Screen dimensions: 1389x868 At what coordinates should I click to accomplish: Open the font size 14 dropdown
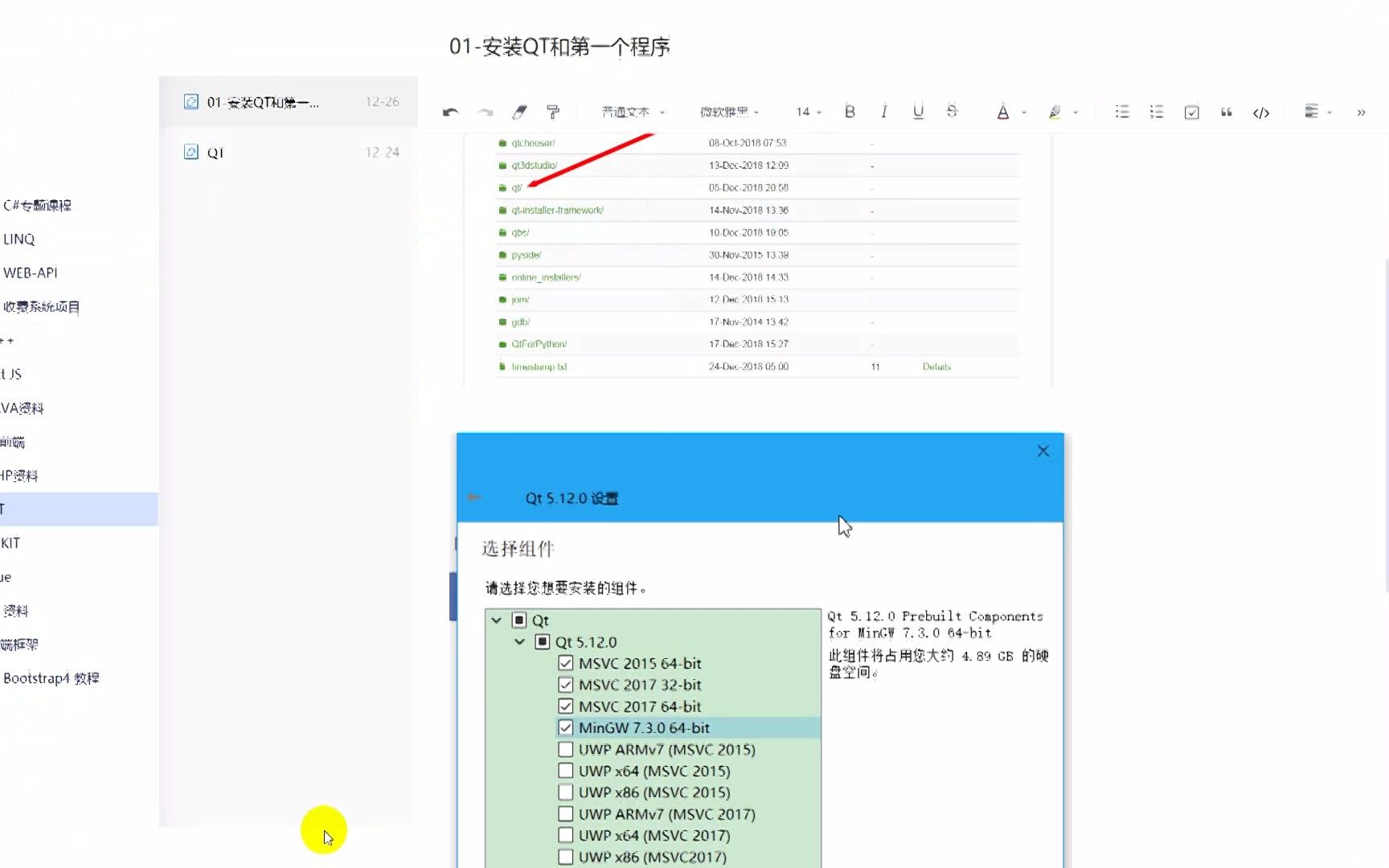[x=809, y=113]
